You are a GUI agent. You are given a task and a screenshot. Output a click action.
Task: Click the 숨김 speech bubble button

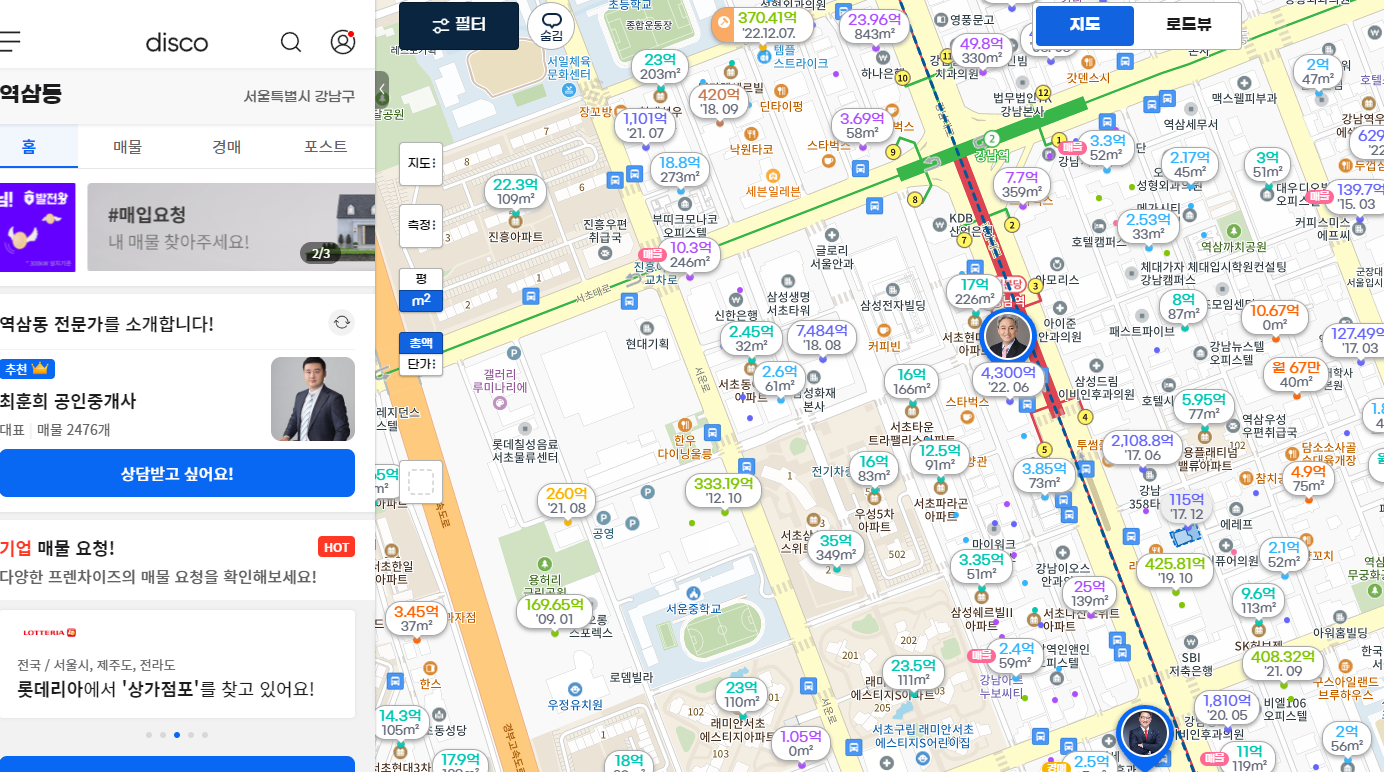click(551, 25)
